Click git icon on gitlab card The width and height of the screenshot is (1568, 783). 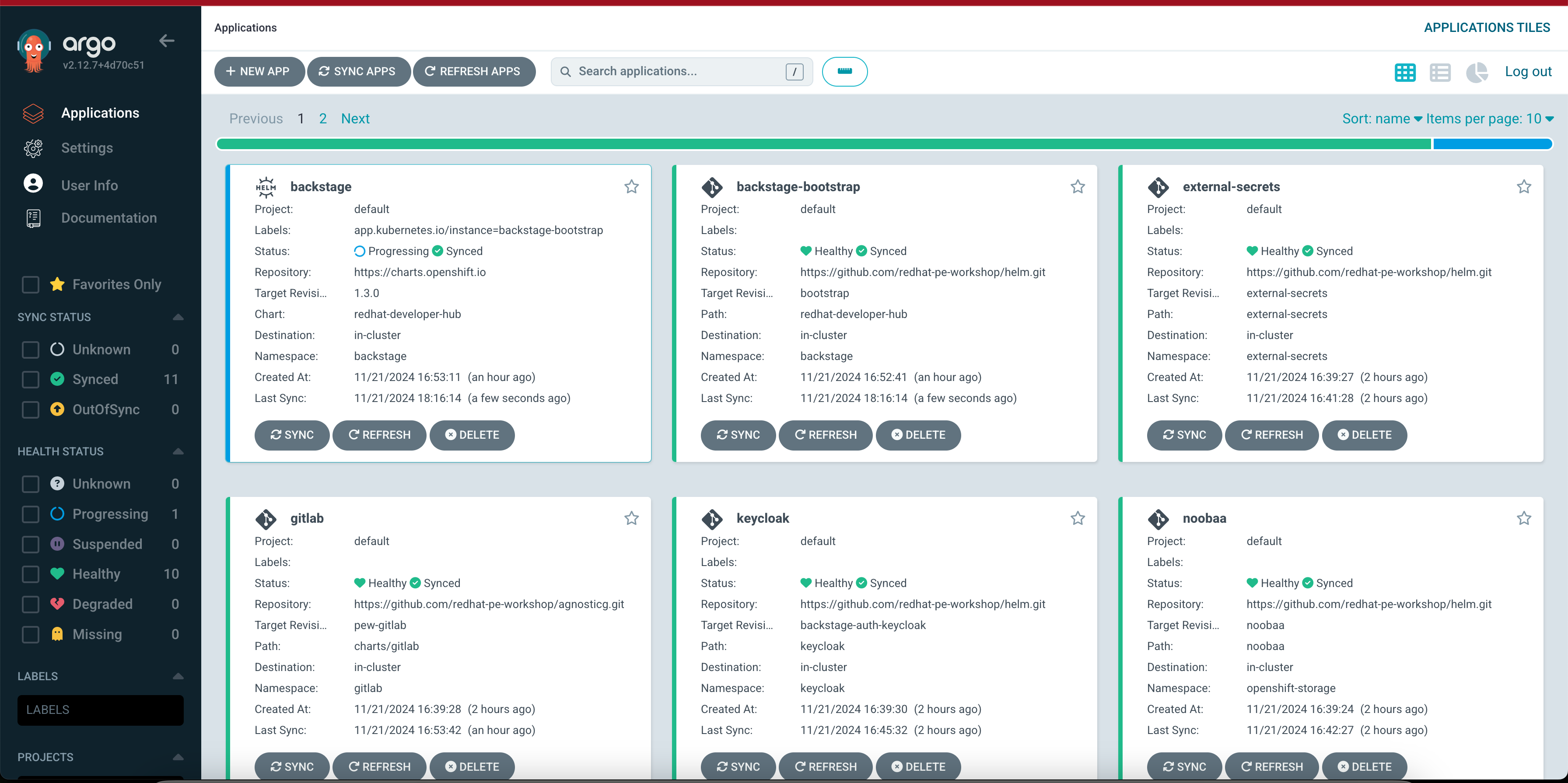266,519
